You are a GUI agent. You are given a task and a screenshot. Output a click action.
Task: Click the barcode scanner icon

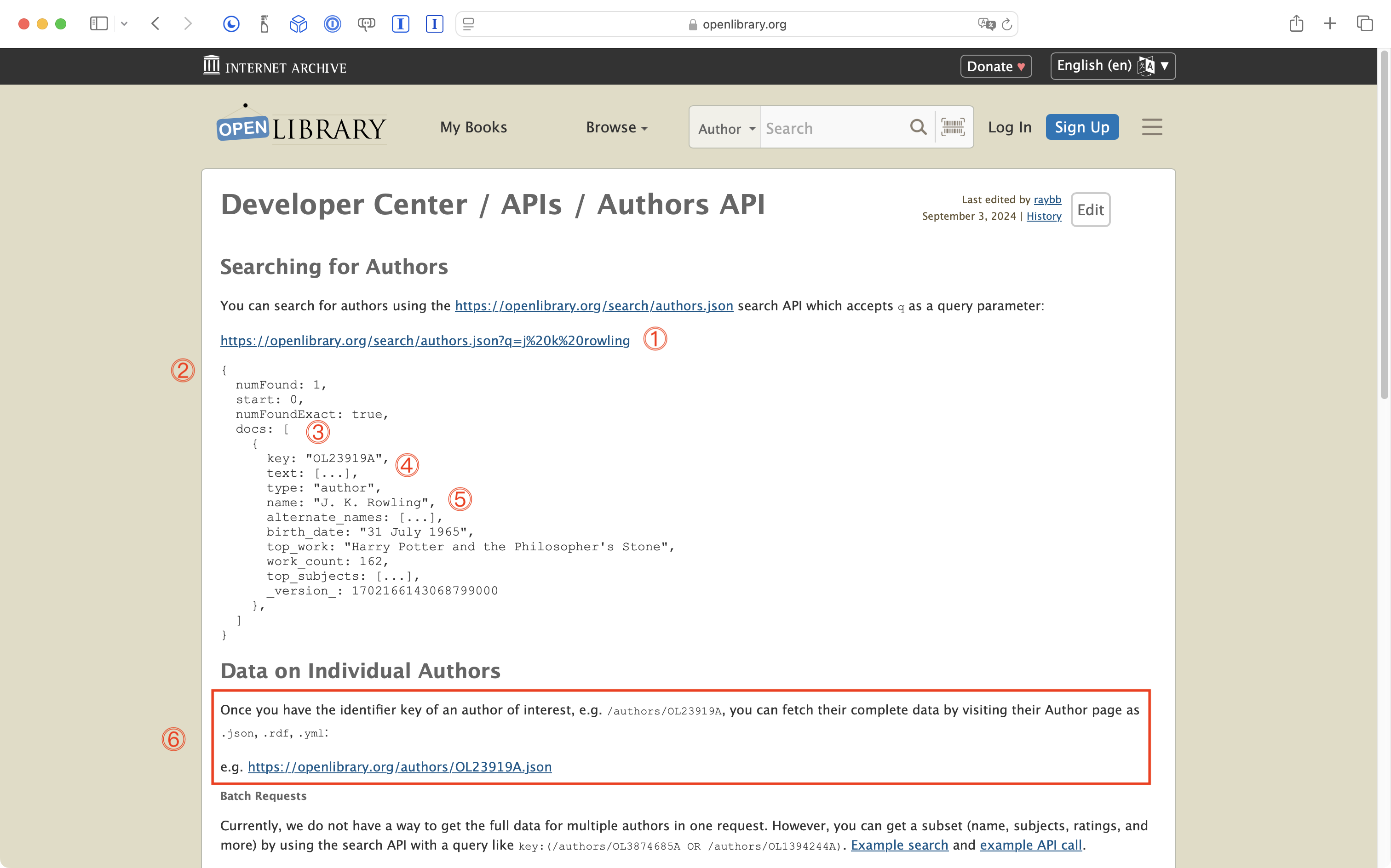point(953,127)
